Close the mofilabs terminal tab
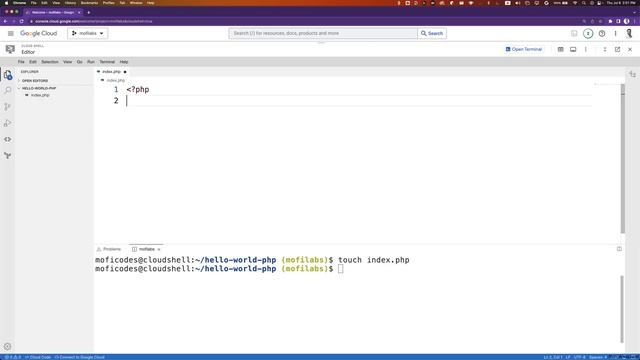640x360 pixels. [159, 249]
